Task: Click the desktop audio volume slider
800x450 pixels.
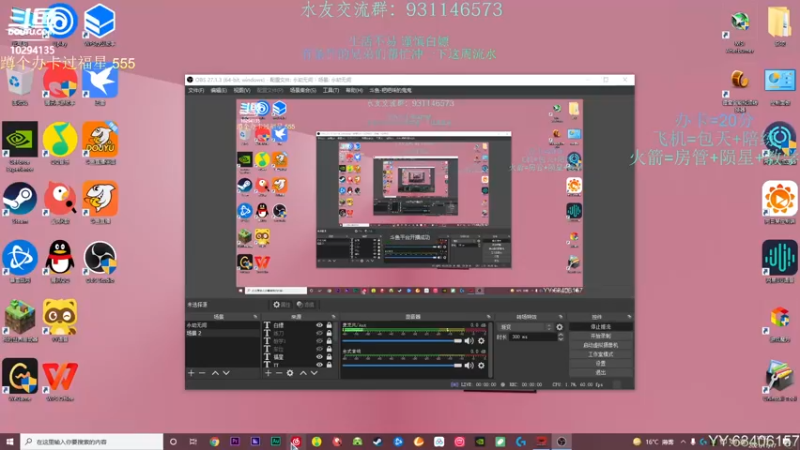Action: click(402, 365)
